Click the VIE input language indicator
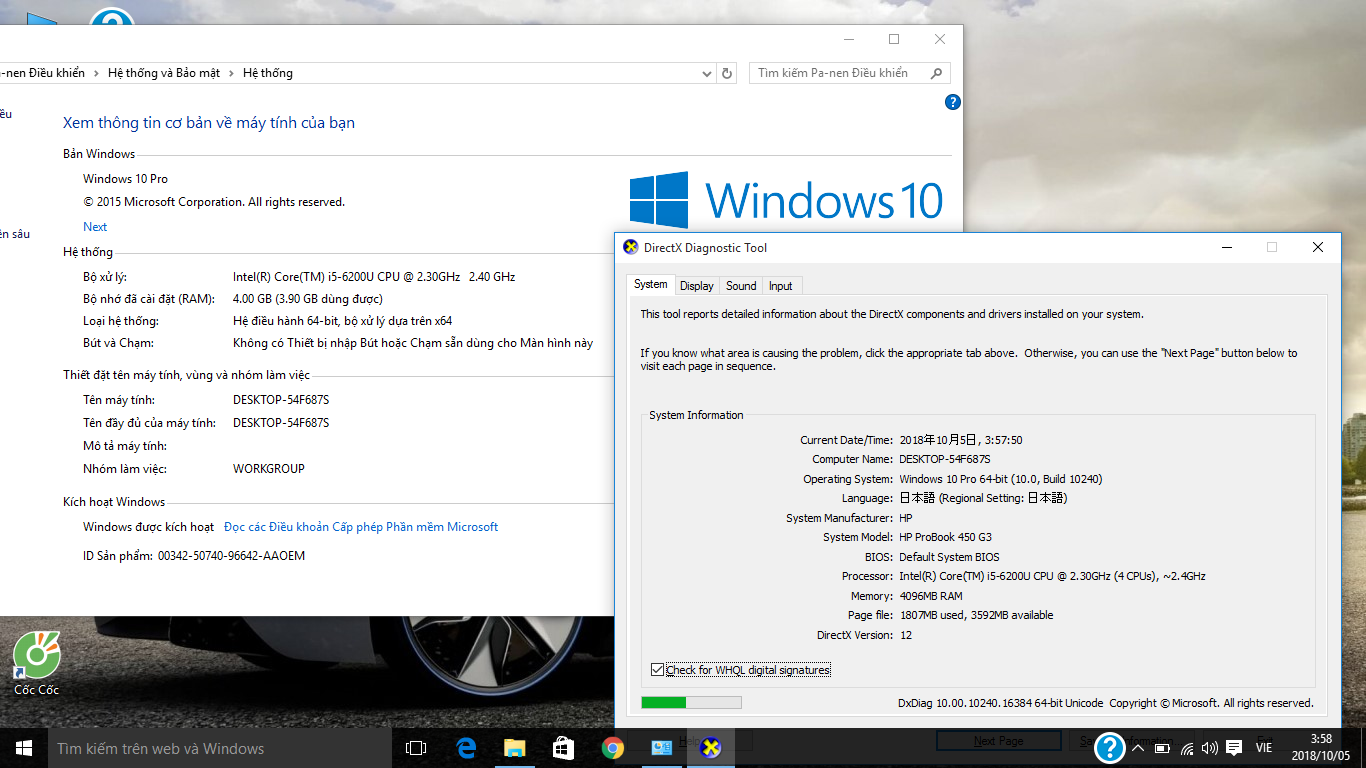1366x768 pixels. click(1264, 748)
